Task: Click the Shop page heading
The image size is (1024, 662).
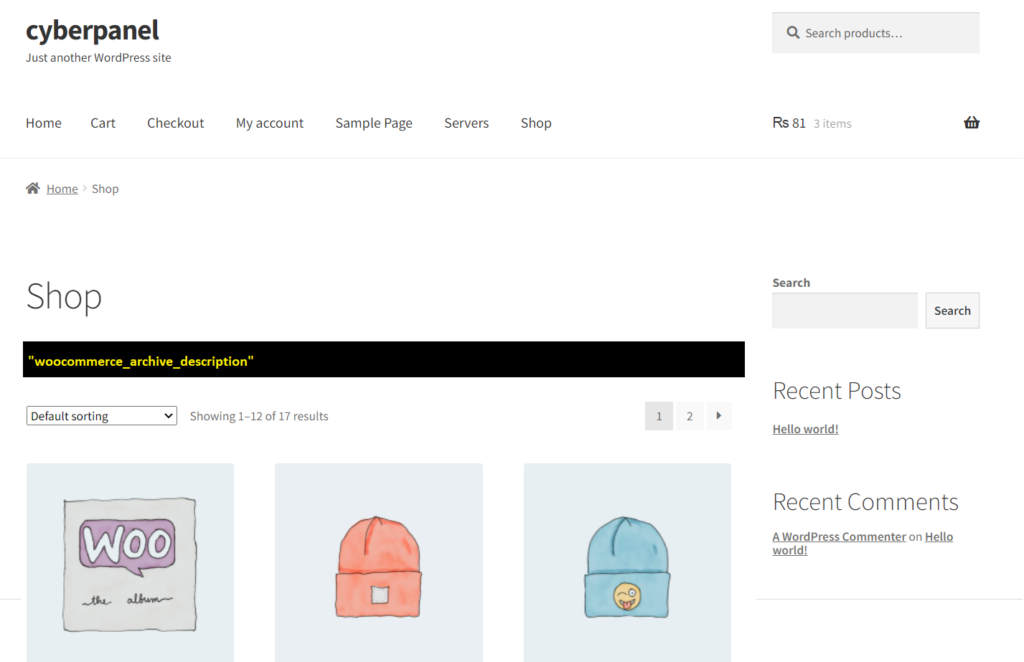Action: pos(64,296)
